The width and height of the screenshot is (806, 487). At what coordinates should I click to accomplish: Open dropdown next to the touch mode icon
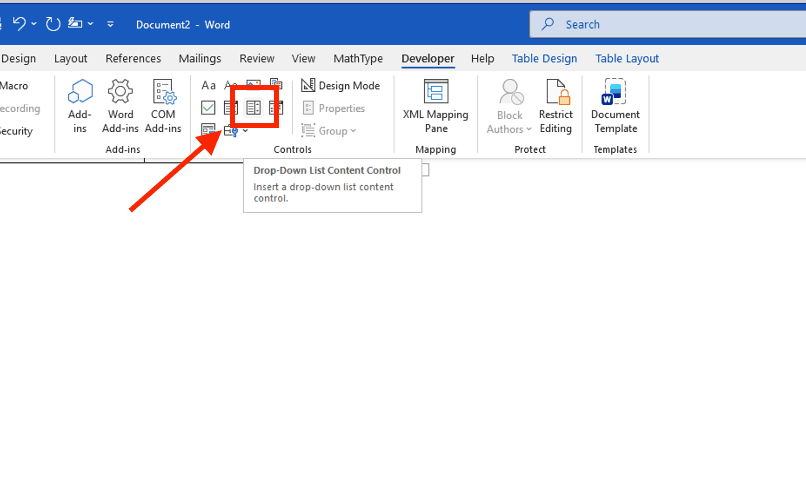tap(90, 24)
